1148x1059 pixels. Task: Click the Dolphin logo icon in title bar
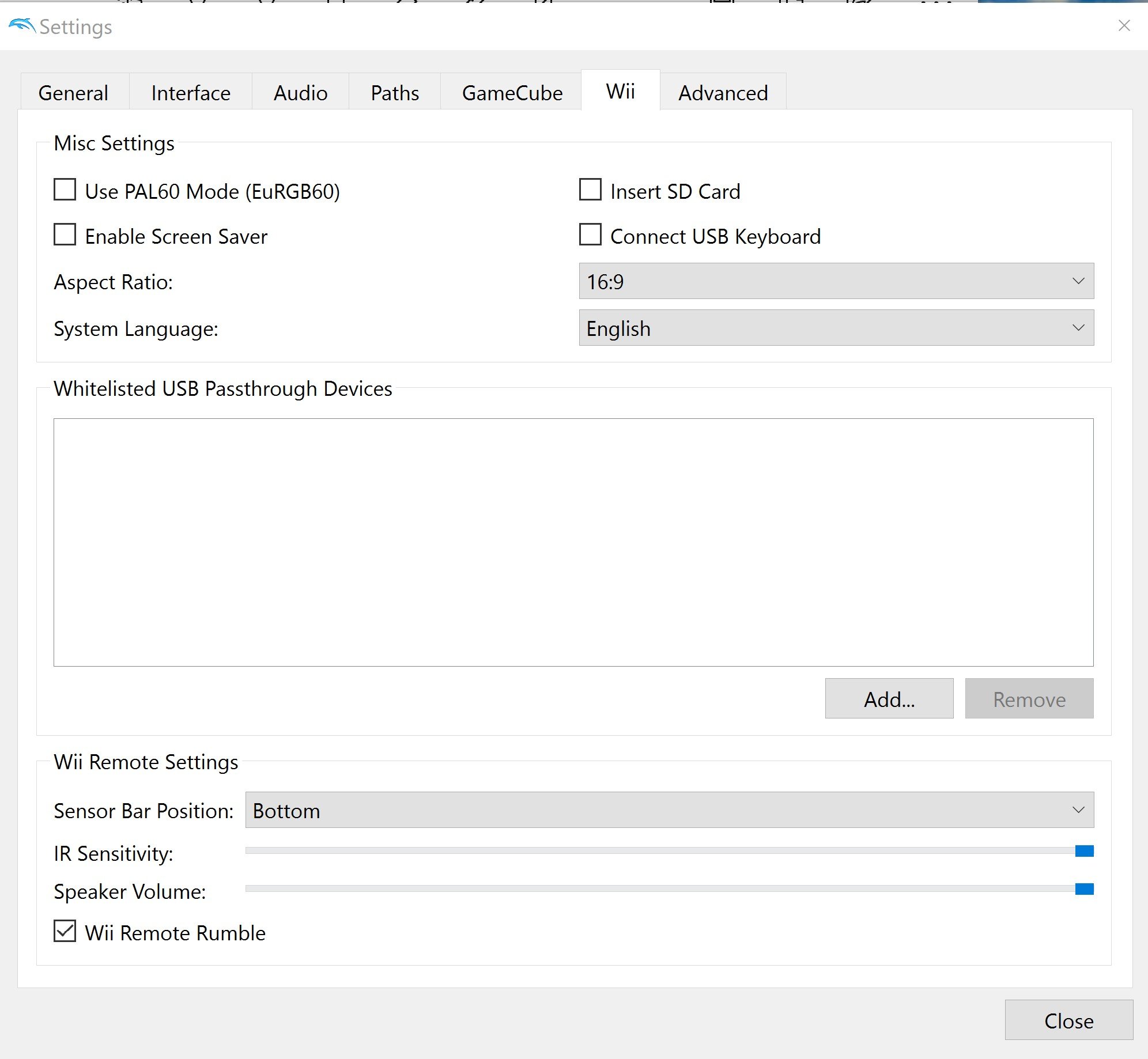(21, 26)
